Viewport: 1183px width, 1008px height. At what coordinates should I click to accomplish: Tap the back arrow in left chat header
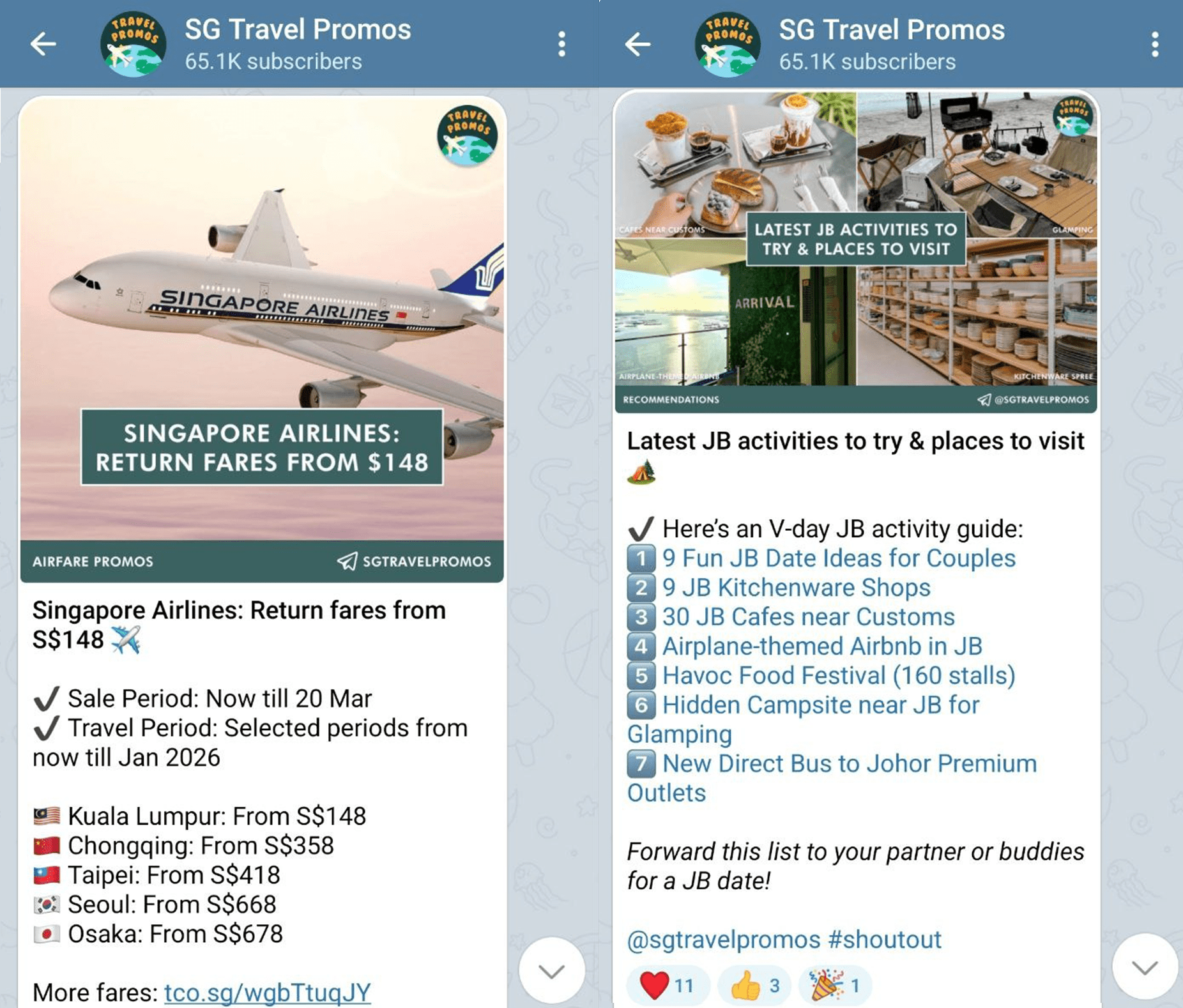pyautogui.click(x=43, y=44)
